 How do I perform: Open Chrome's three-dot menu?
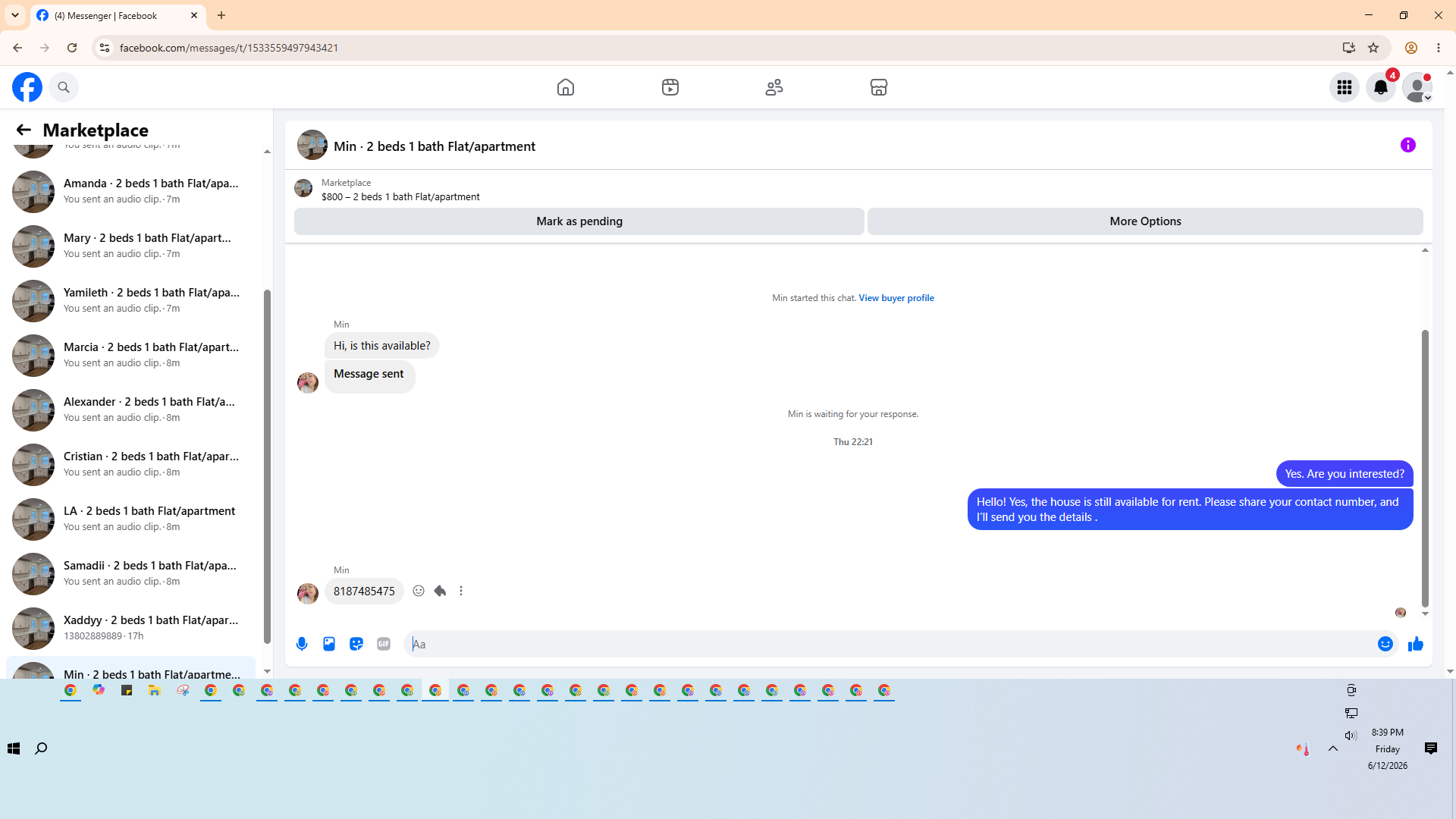pyautogui.click(x=1439, y=48)
